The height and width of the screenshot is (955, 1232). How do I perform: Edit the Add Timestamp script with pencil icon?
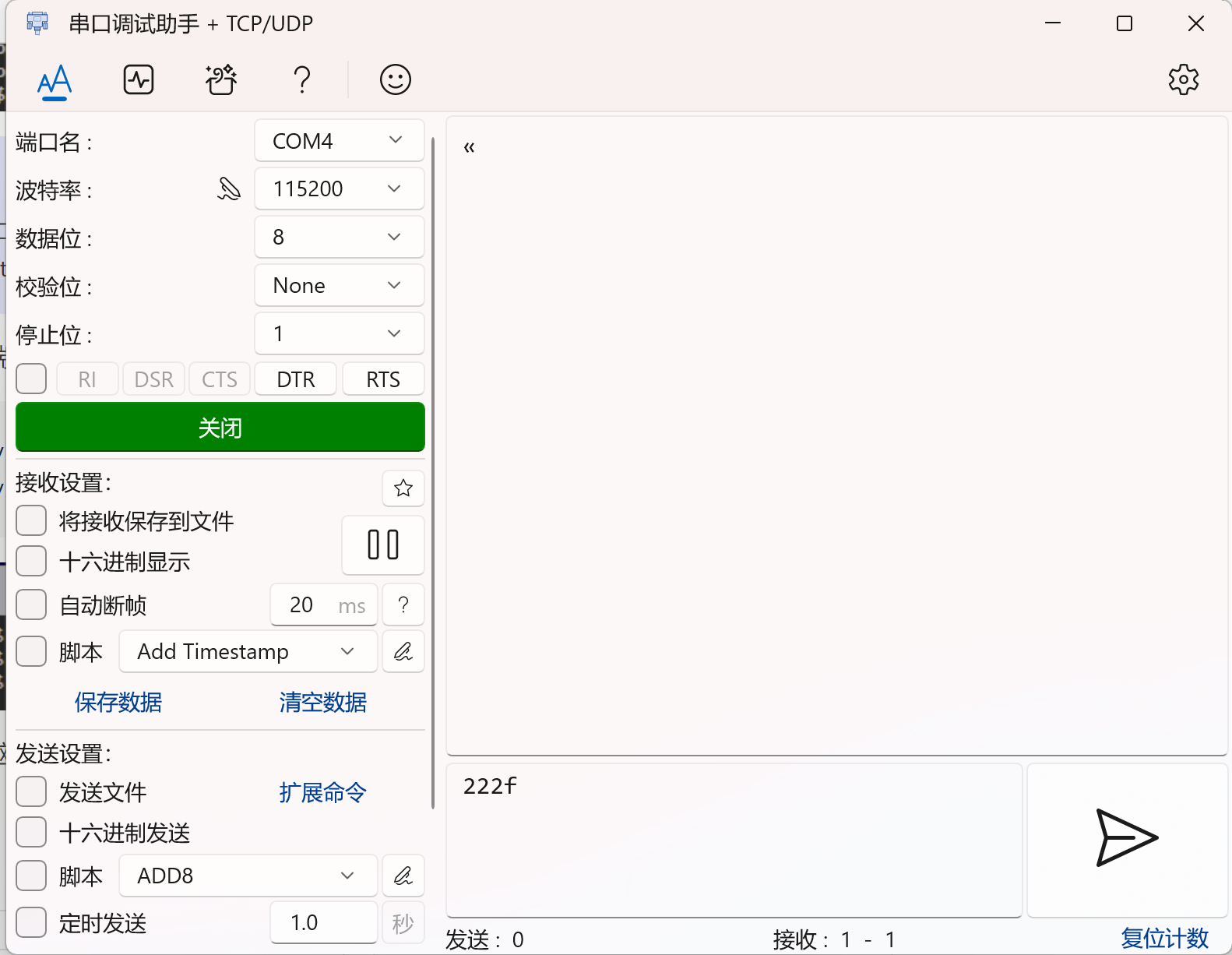[403, 651]
